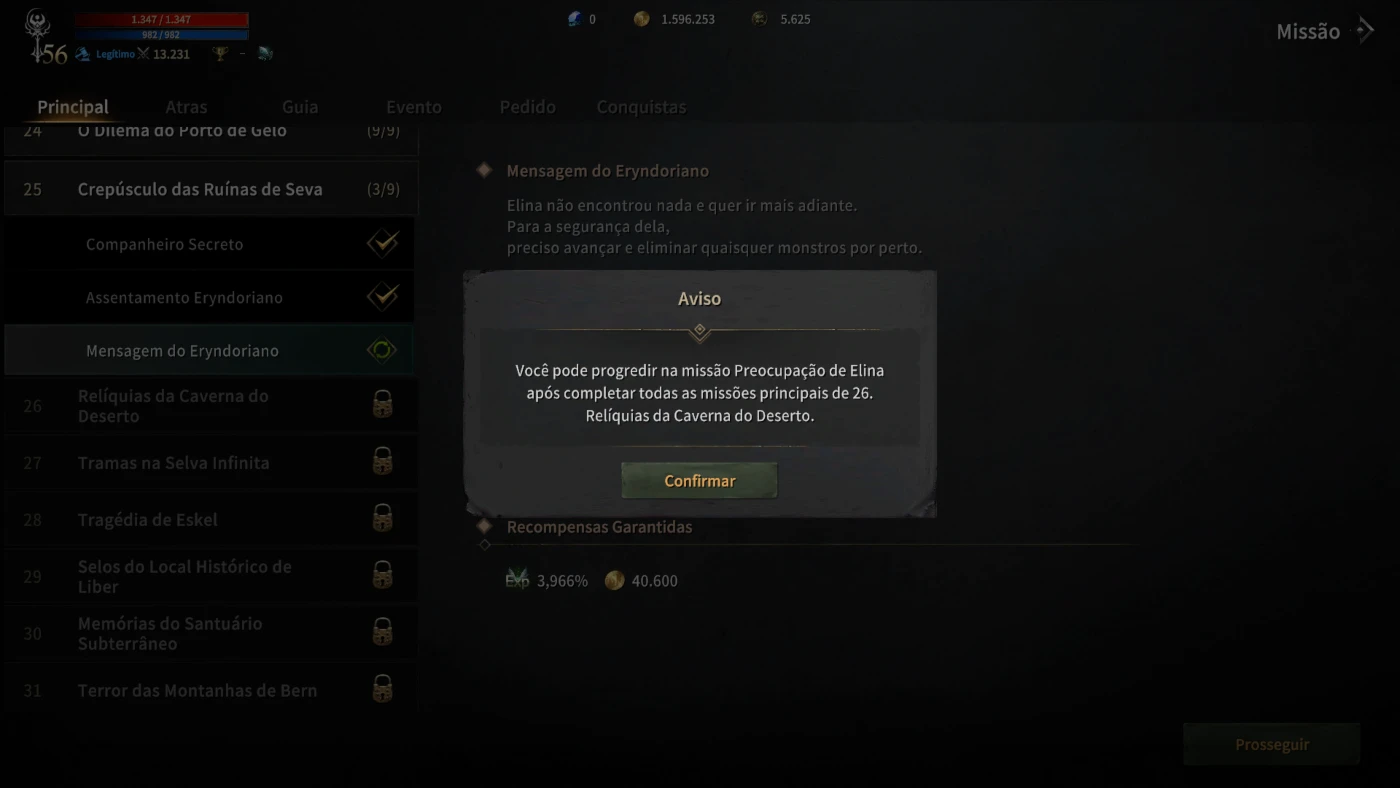Click the red health bar showing 1.347
Image resolution: width=1400 pixels, height=788 pixels.
click(161, 19)
